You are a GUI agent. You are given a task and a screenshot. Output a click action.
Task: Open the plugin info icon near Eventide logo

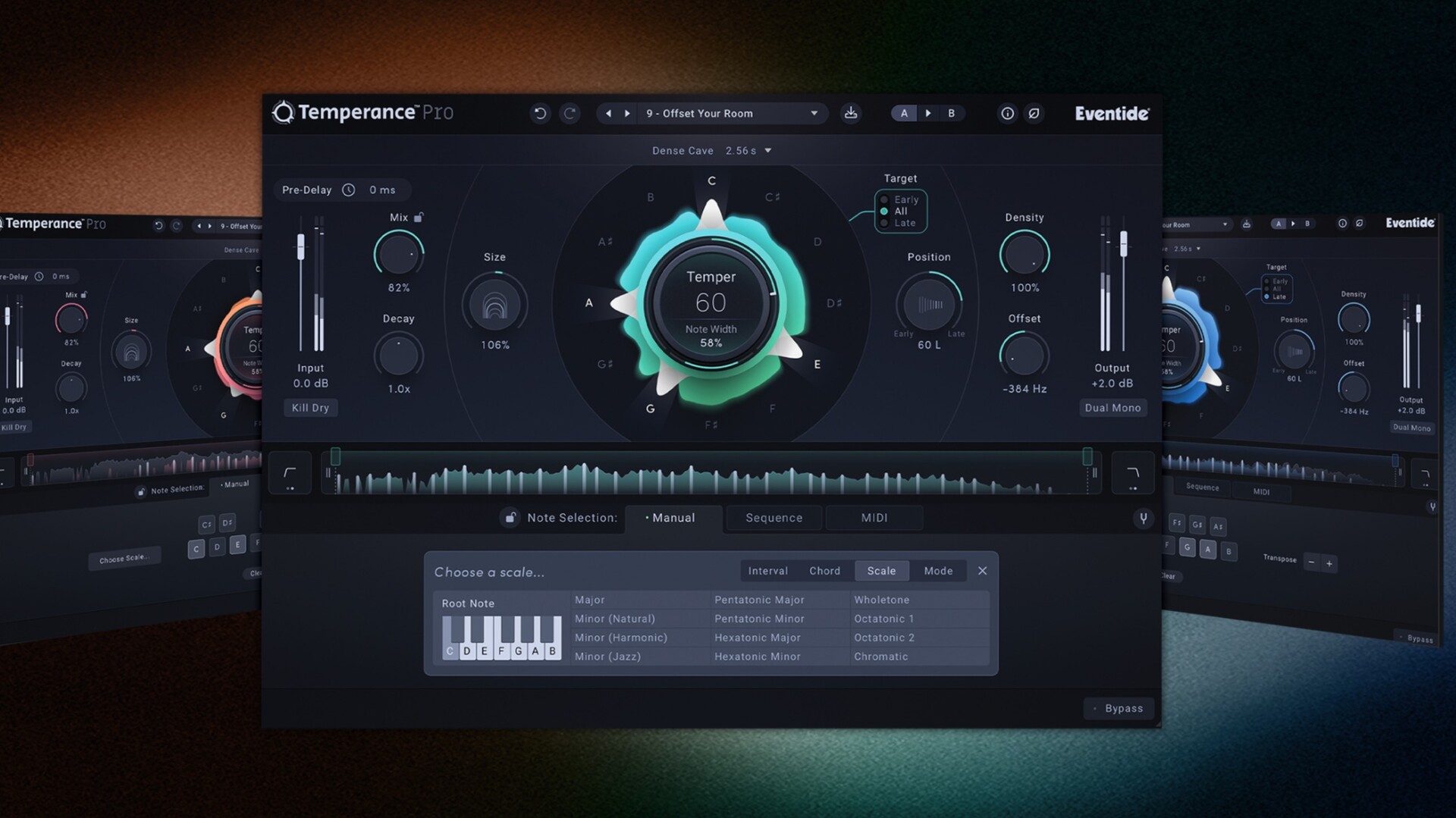(1007, 113)
